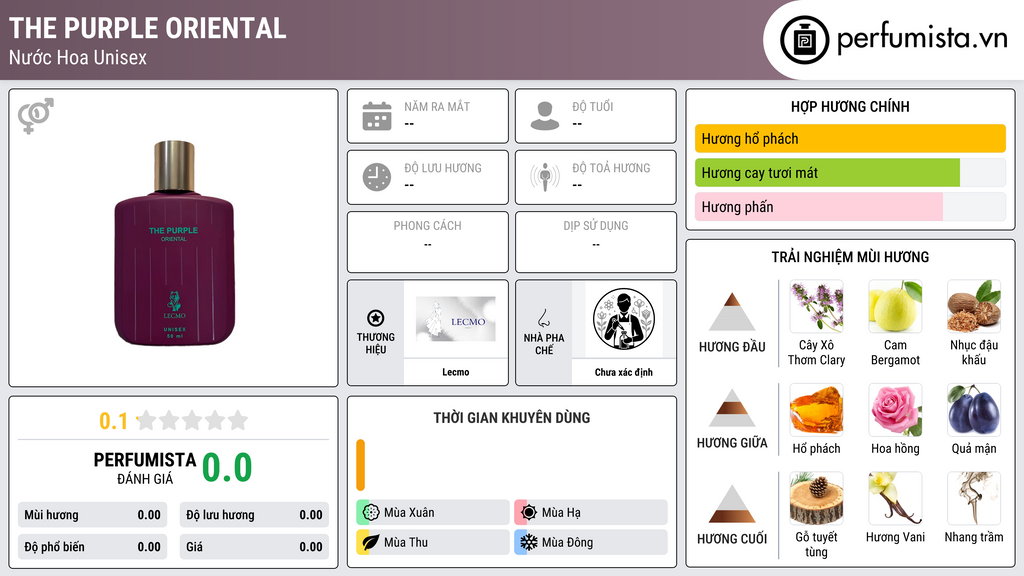Click the Phong Cách info box
Screen dimensions: 1024x576
pos(428,242)
